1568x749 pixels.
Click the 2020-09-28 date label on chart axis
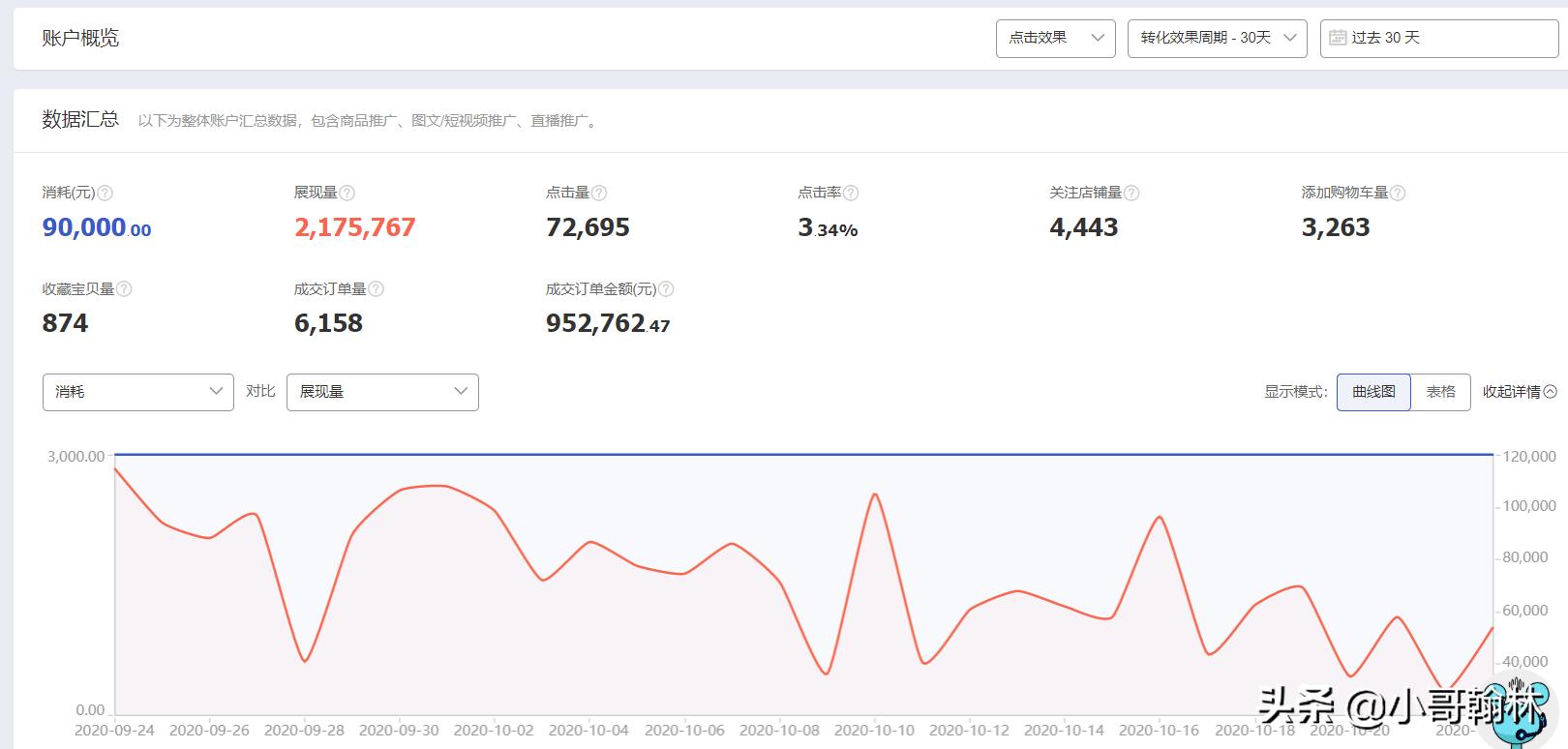(304, 731)
